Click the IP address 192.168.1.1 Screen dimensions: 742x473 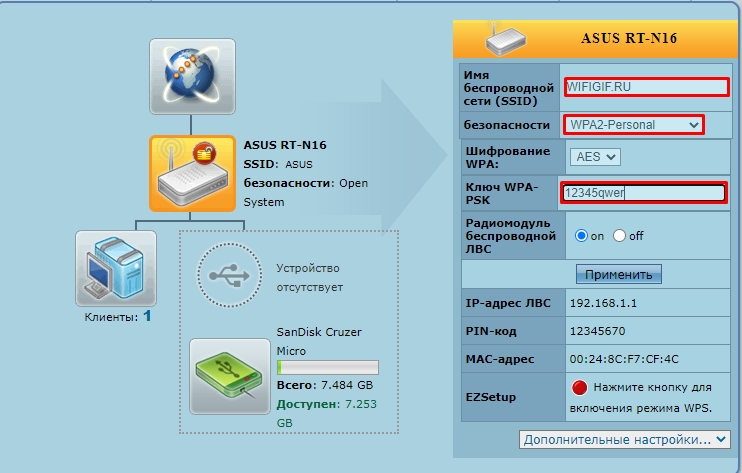603,303
